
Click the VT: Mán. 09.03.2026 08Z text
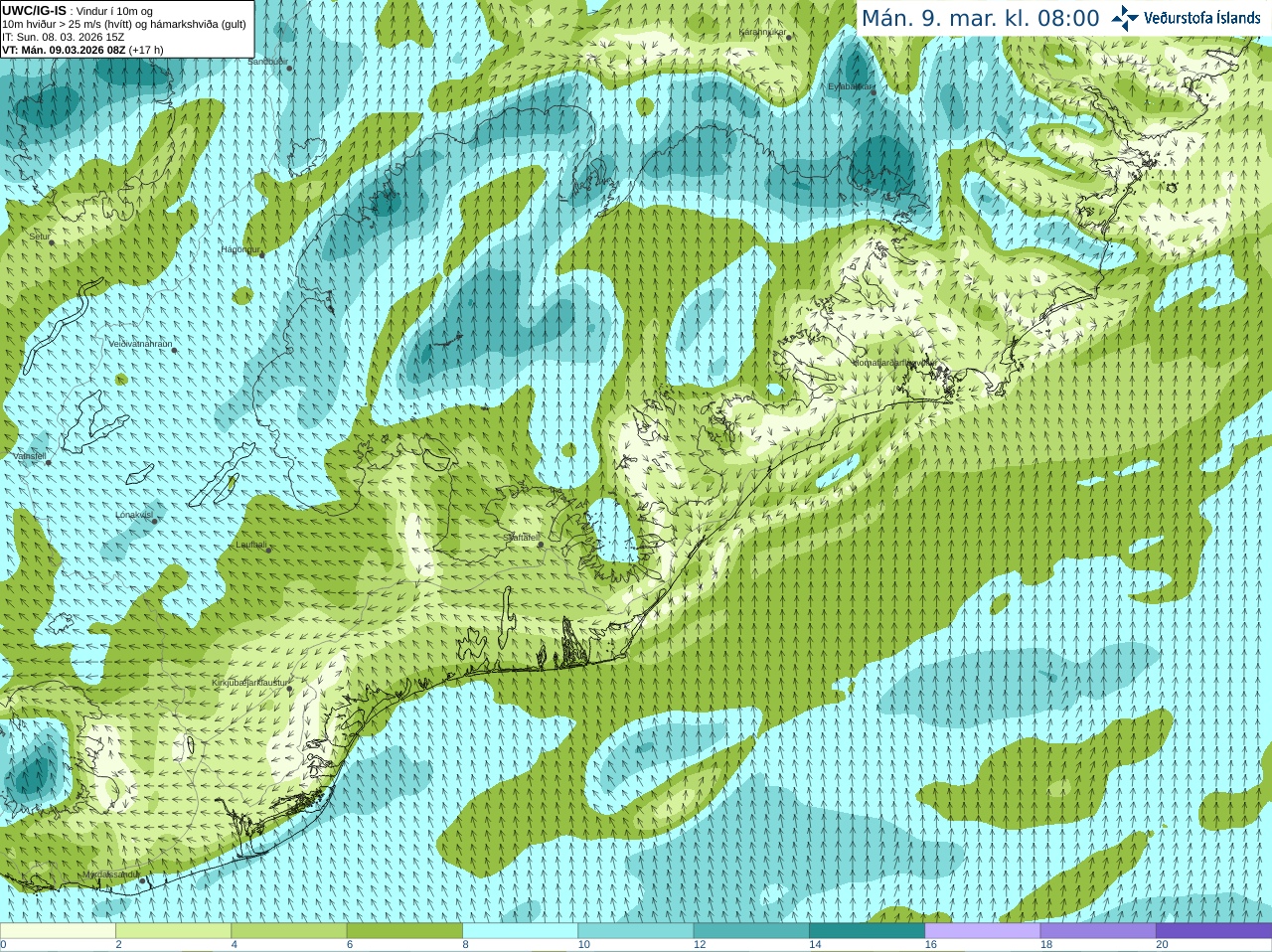tap(64, 50)
